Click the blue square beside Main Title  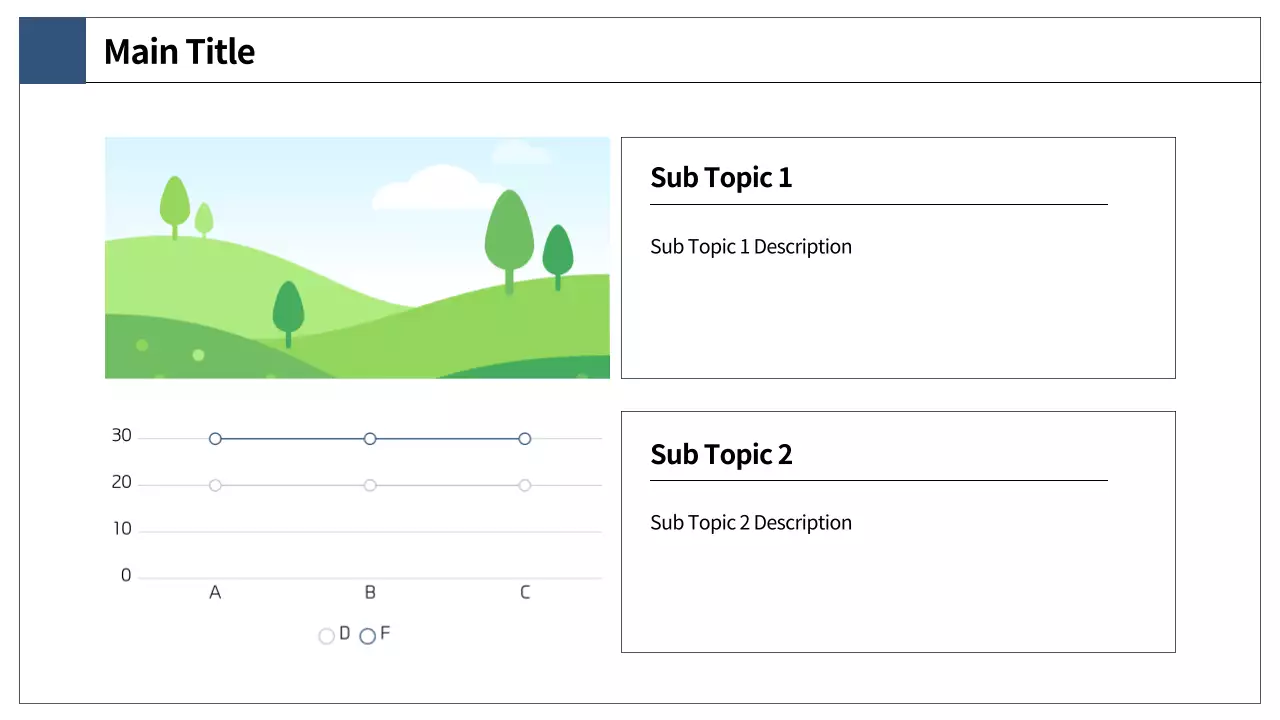tap(53, 50)
